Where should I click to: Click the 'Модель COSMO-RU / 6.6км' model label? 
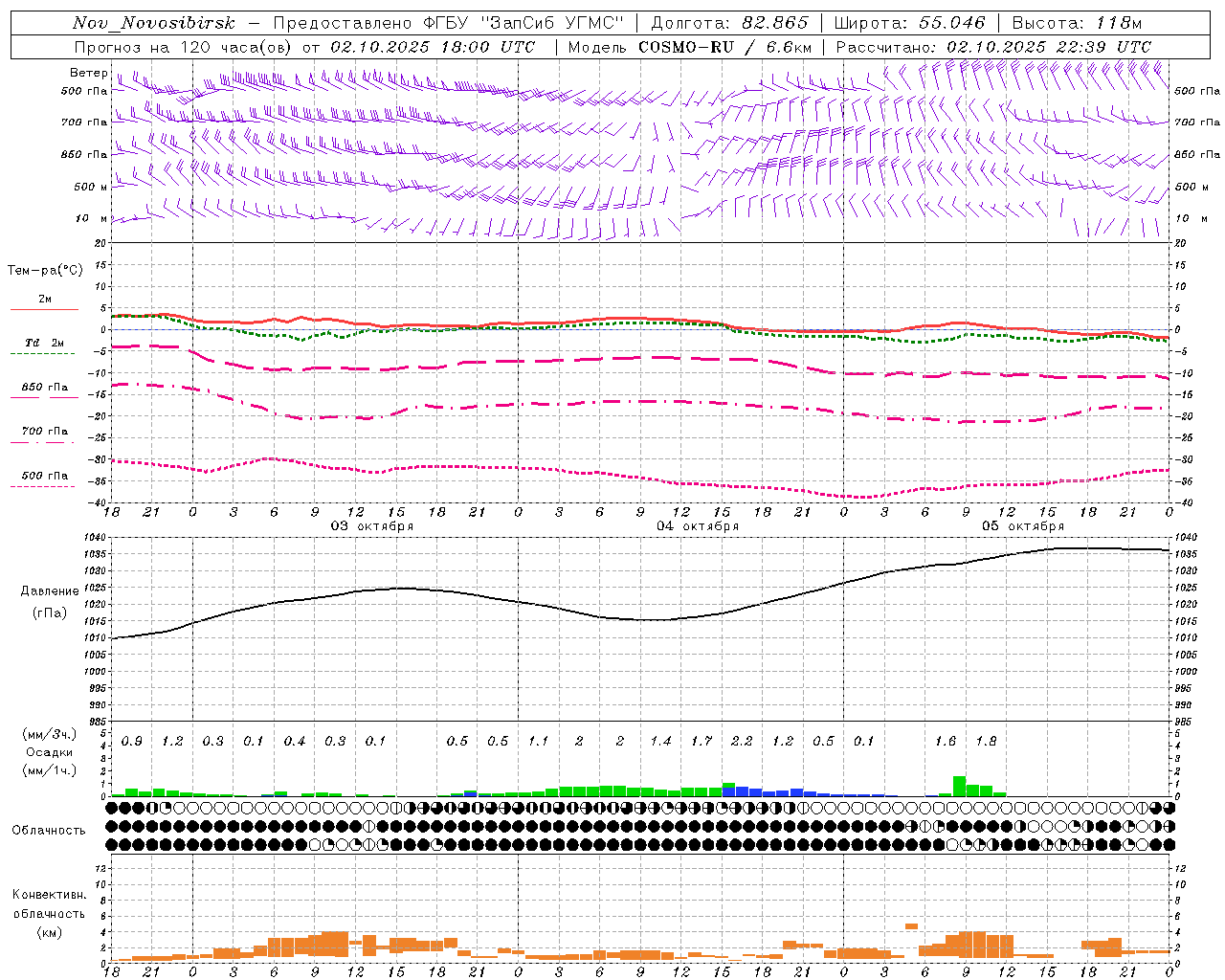pyautogui.click(x=690, y=47)
